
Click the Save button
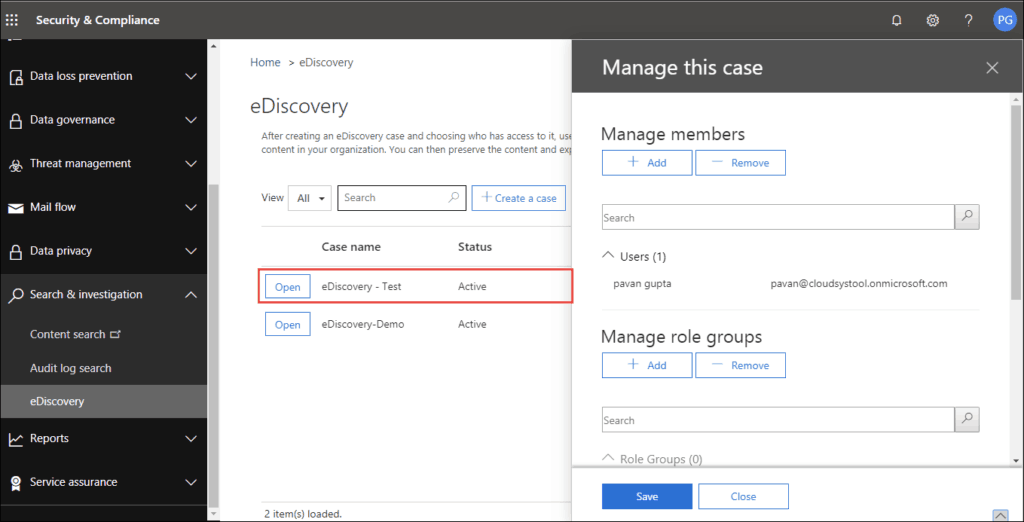click(647, 497)
